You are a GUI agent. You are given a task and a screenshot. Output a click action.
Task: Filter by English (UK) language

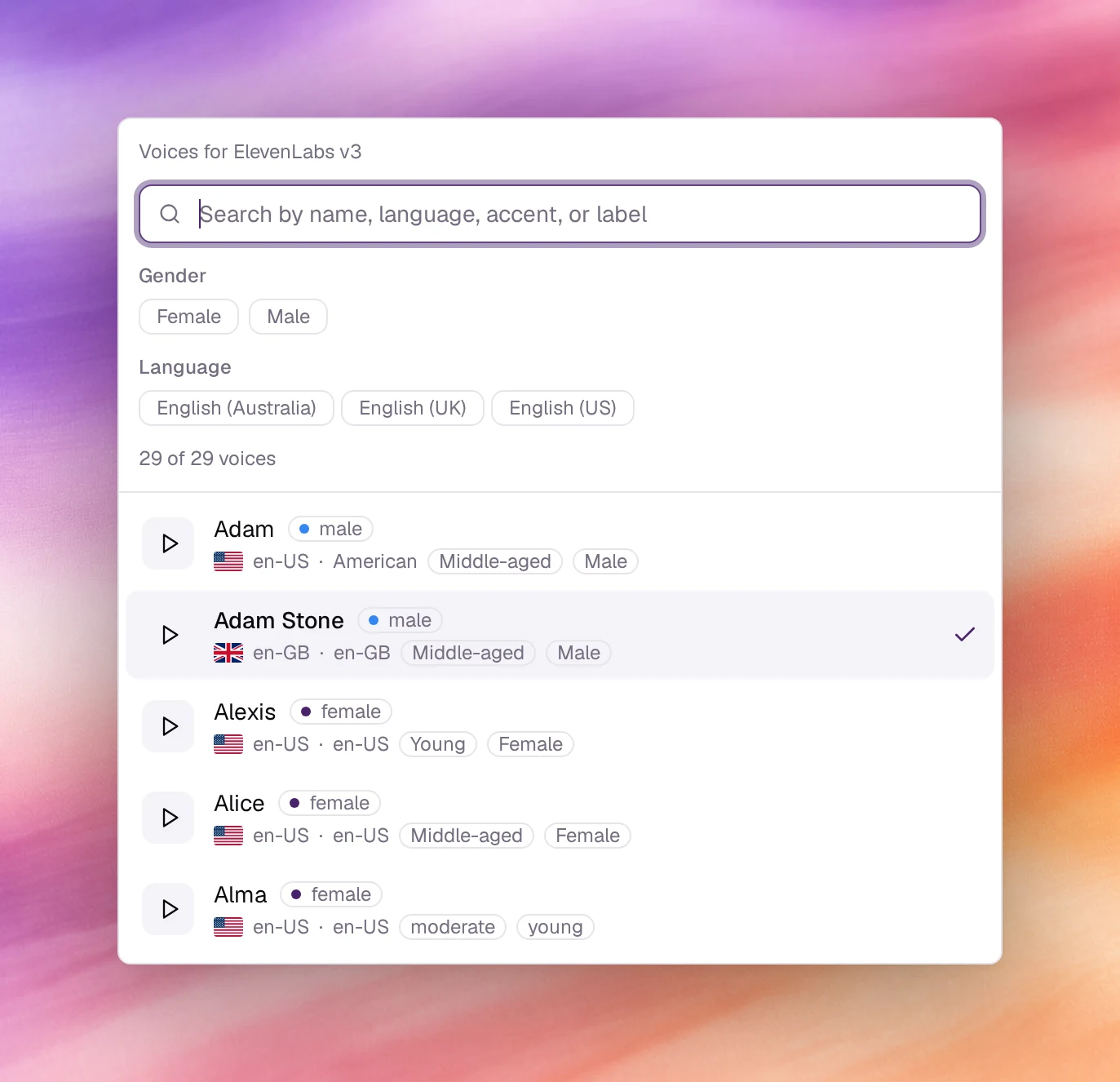tap(413, 408)
